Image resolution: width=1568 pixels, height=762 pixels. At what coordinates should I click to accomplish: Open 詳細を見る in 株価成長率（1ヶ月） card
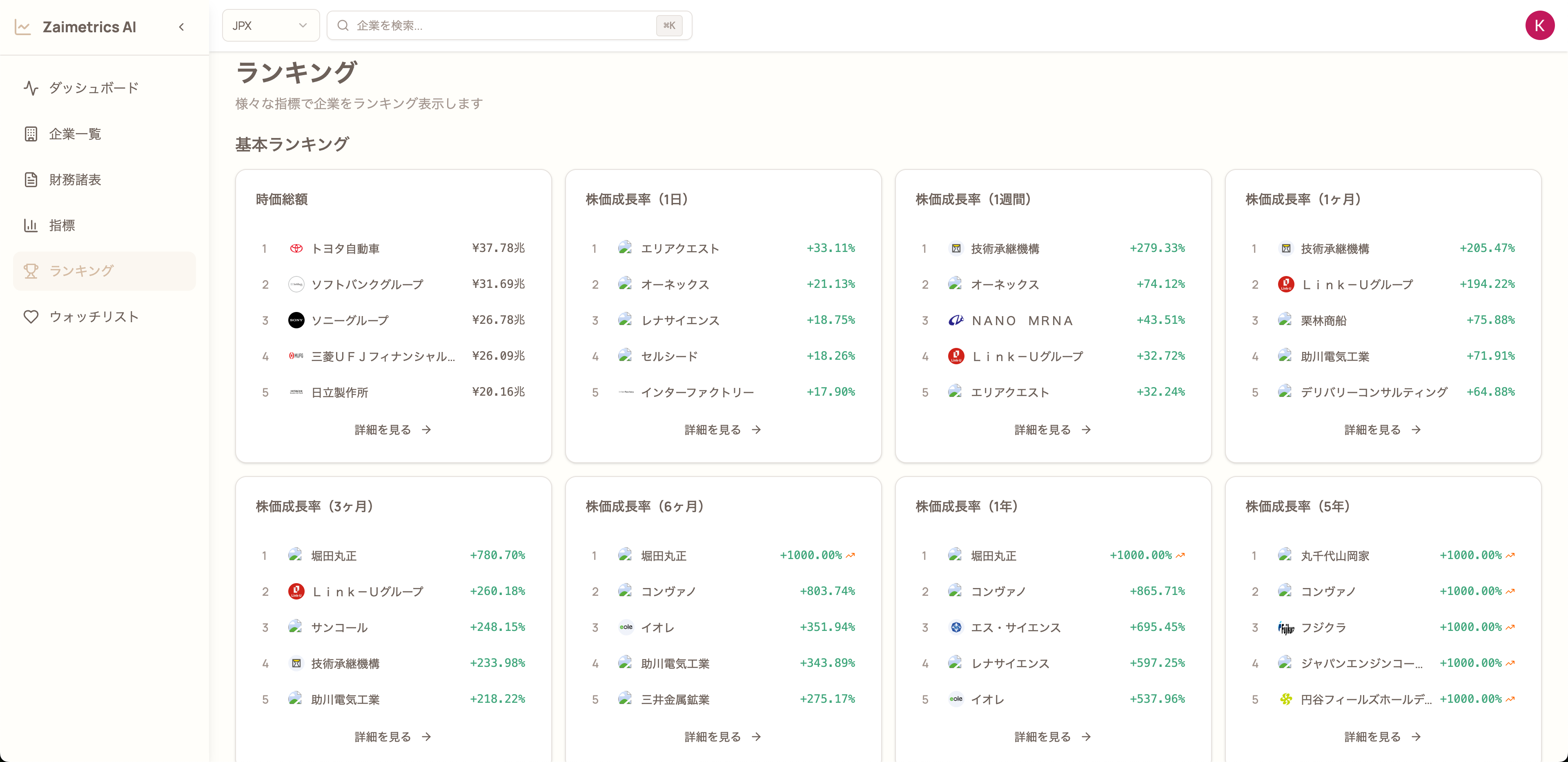(1382, 430)
